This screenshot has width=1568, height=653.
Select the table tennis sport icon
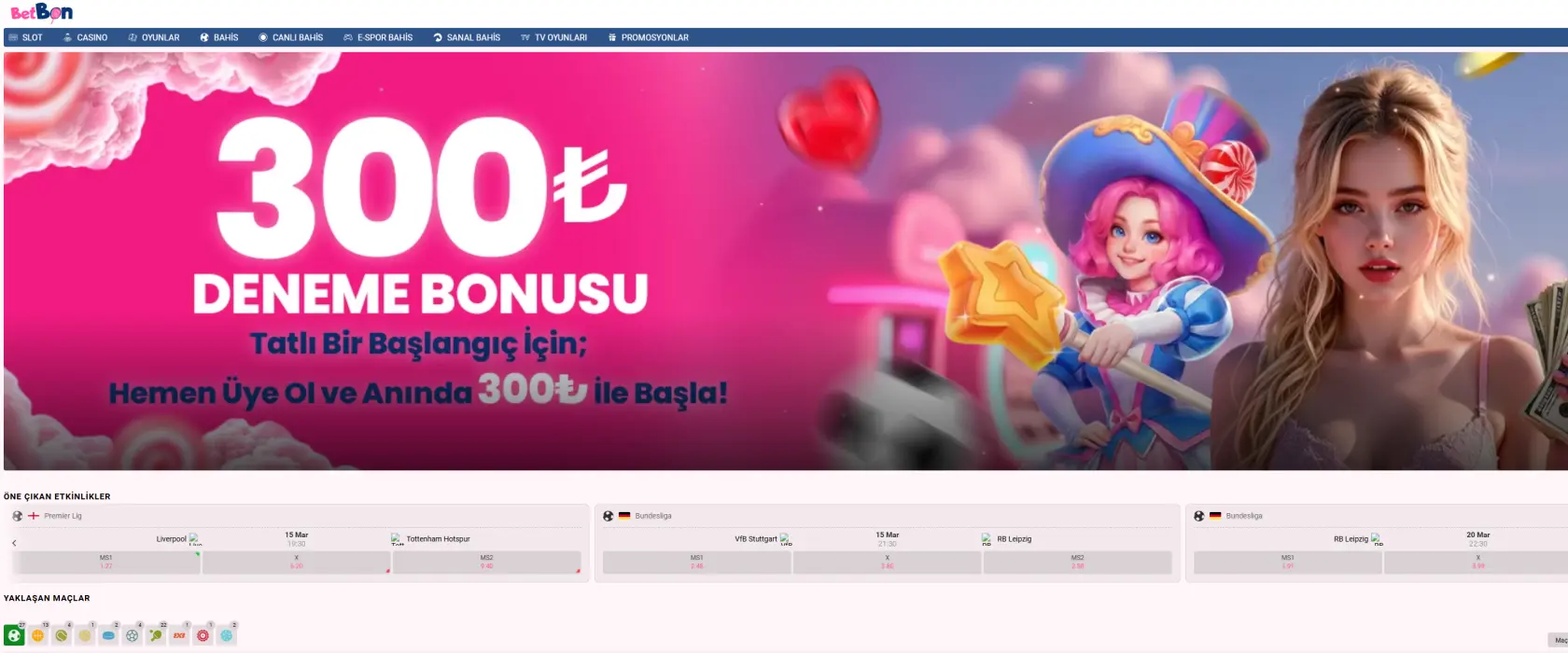point(156,635)
